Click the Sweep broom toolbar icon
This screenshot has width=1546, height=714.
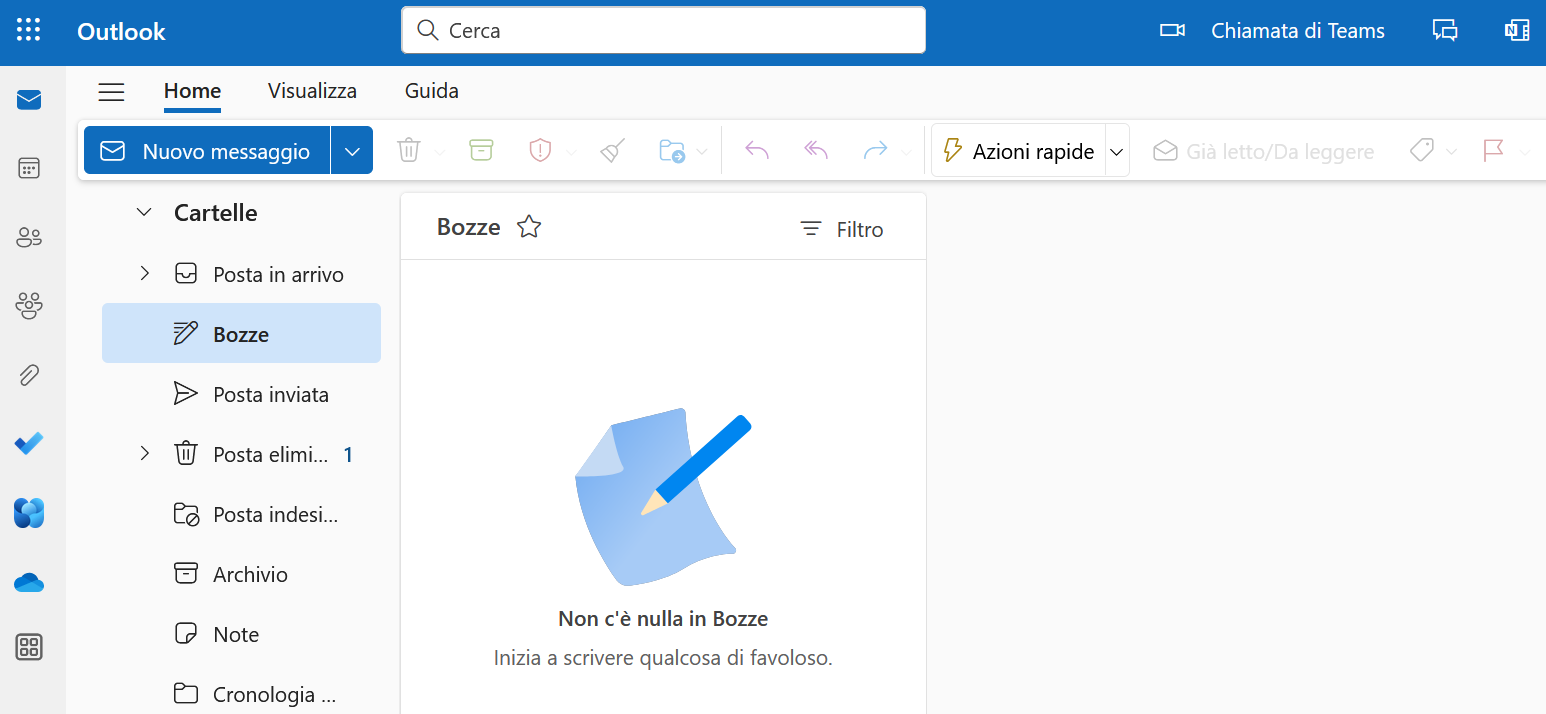(x=612, y=151)
